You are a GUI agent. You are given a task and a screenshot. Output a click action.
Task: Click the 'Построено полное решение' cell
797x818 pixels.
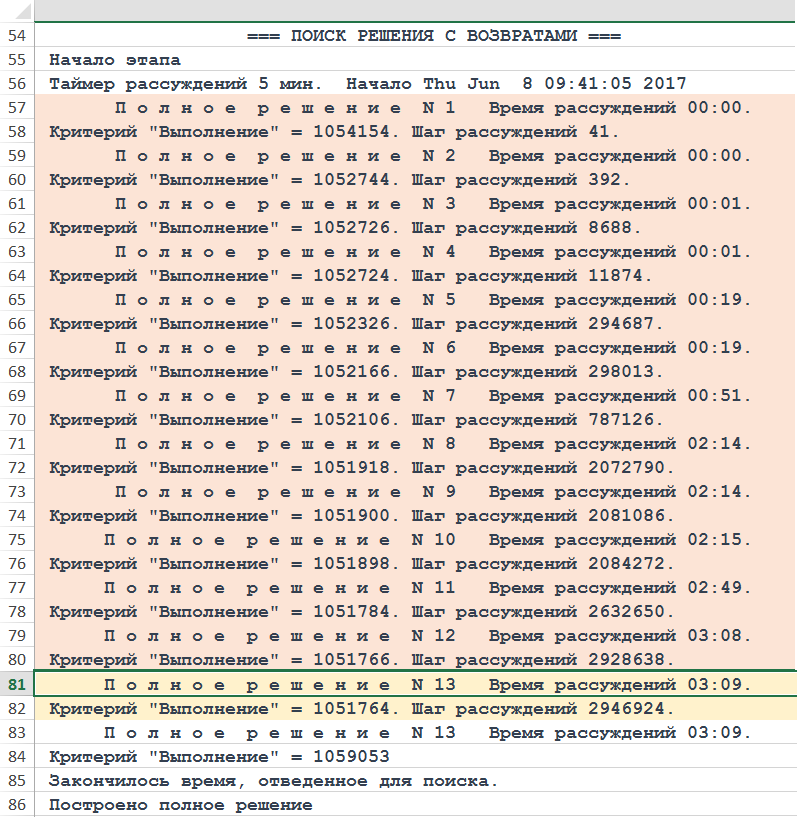[x=180, y=805]
